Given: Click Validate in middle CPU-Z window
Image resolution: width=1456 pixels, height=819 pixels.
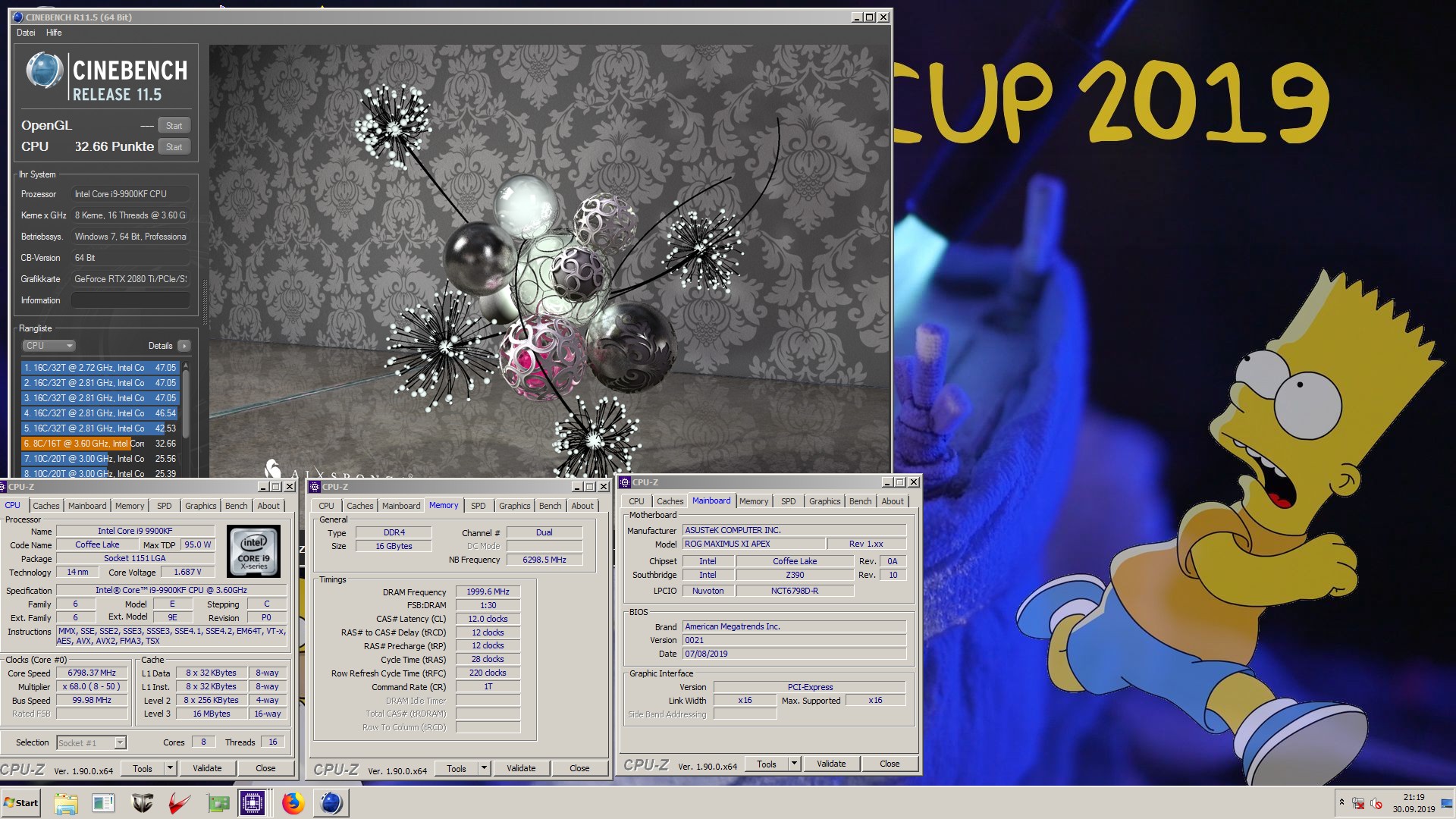Looking at the screenshot, I should pyautogui.click(x=521, y=768).
